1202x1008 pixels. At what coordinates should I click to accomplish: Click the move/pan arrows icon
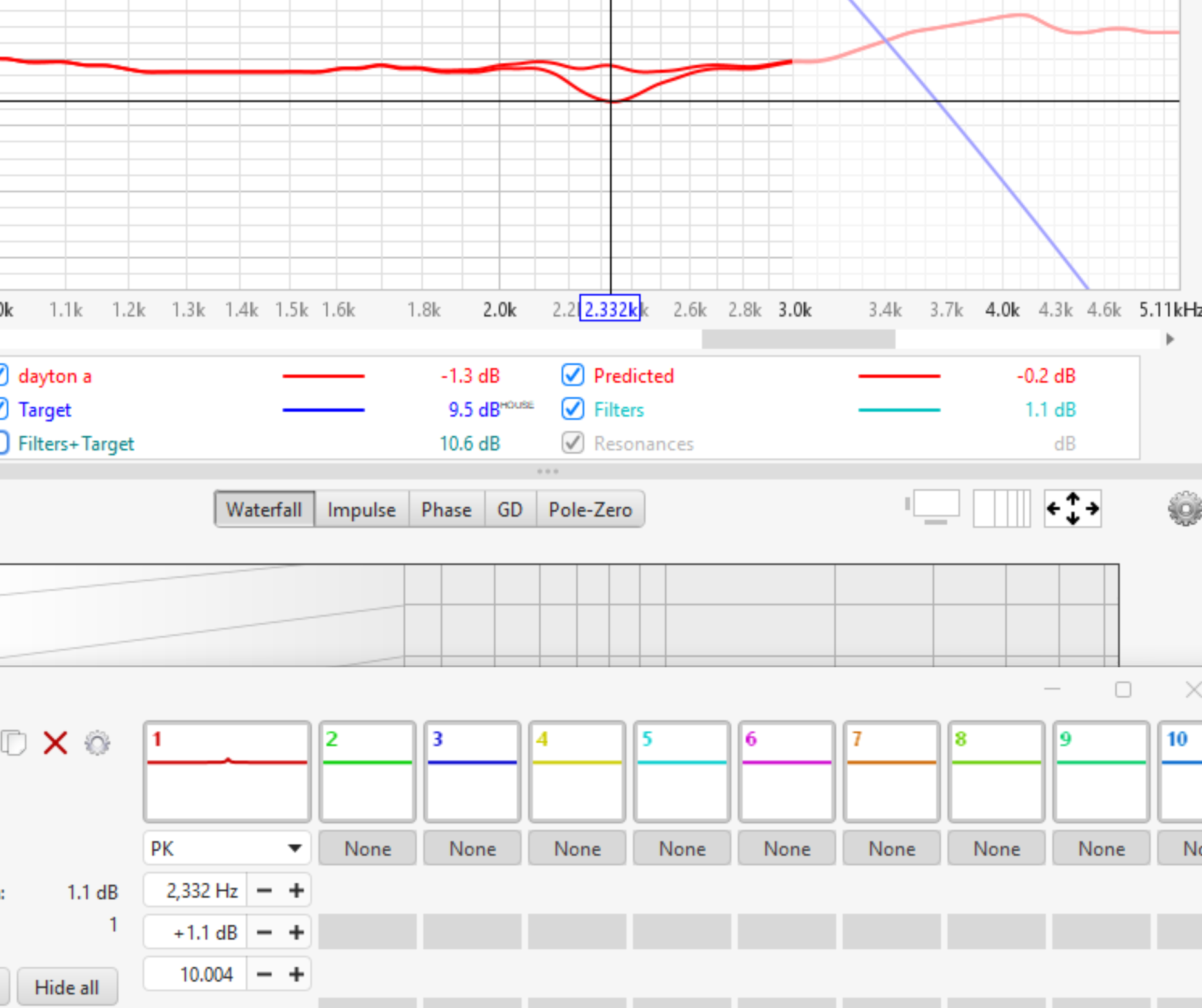[1072, 509]
